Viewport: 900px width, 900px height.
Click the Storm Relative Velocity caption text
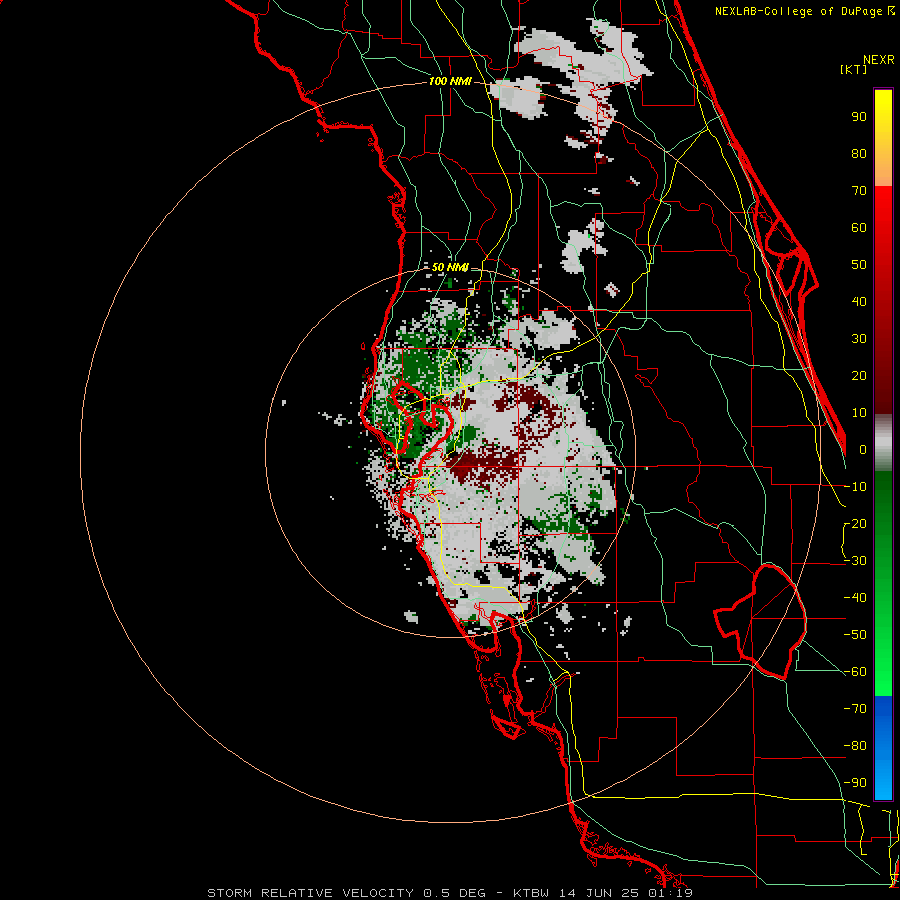450,893
